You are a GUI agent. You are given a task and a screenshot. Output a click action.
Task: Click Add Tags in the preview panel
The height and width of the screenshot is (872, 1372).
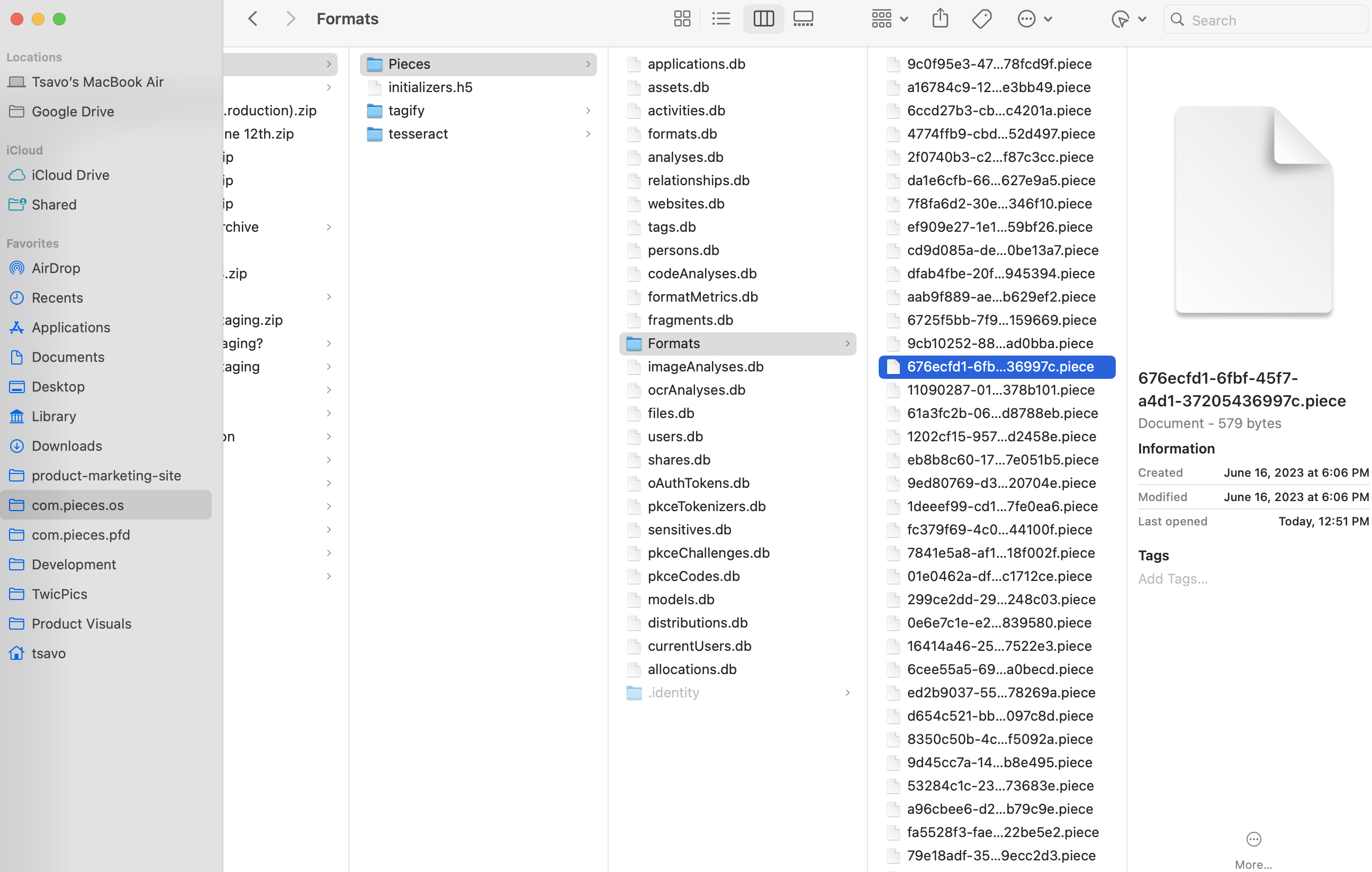(x=1172, y=578)
